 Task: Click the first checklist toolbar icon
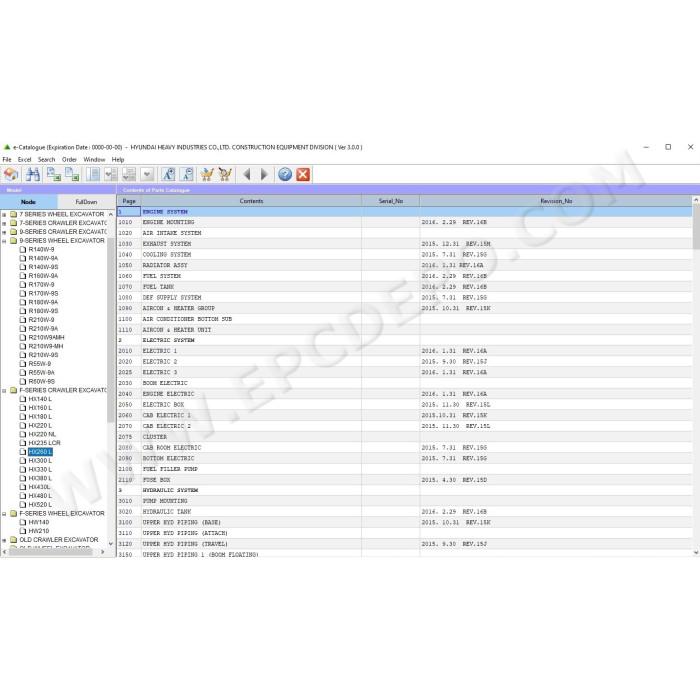(111, 174)
